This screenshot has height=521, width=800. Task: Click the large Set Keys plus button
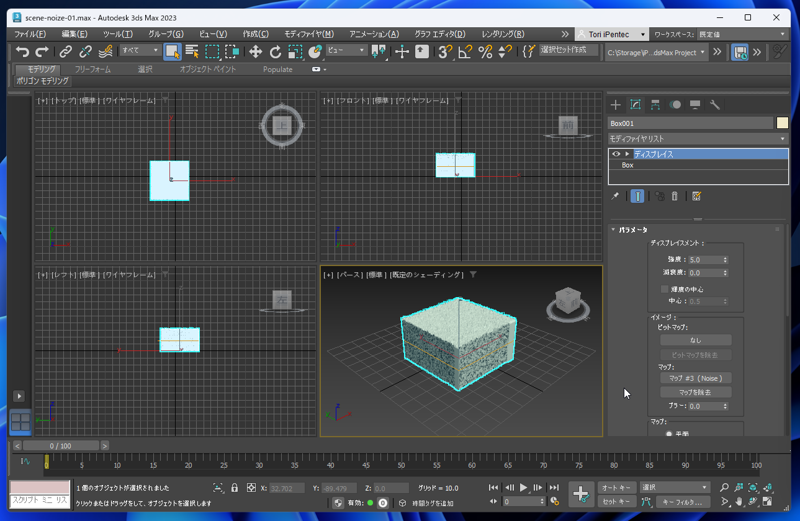point(581,494)
